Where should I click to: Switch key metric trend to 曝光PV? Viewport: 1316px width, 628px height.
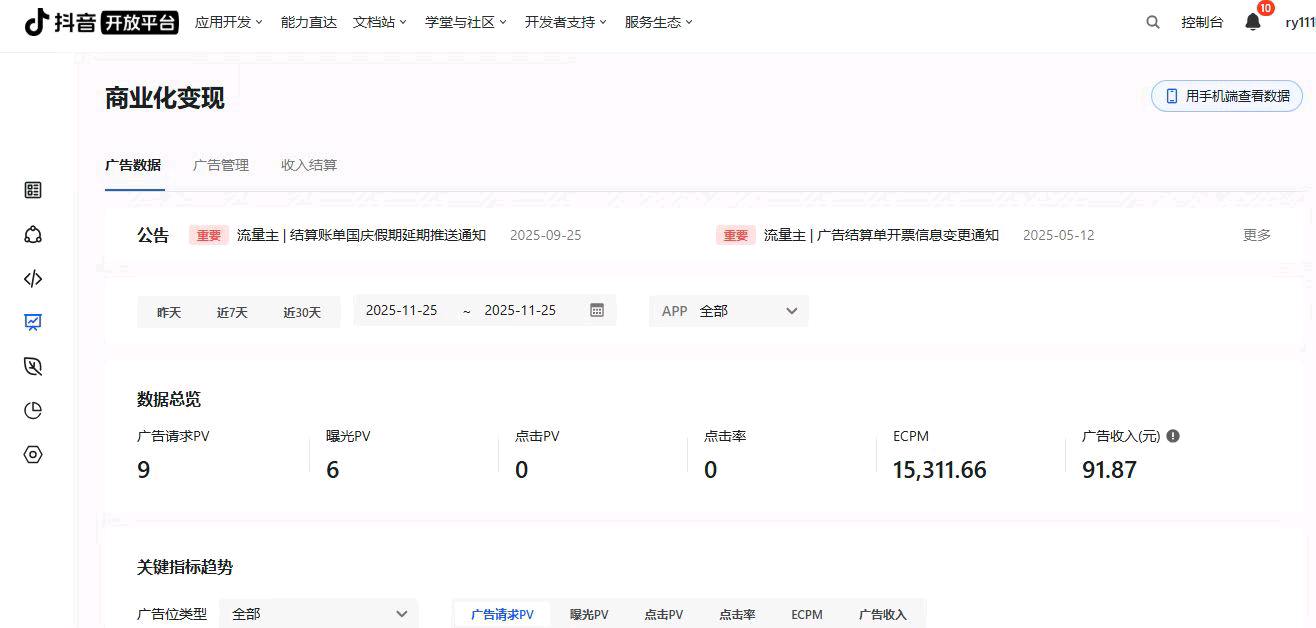coord(588,614)
